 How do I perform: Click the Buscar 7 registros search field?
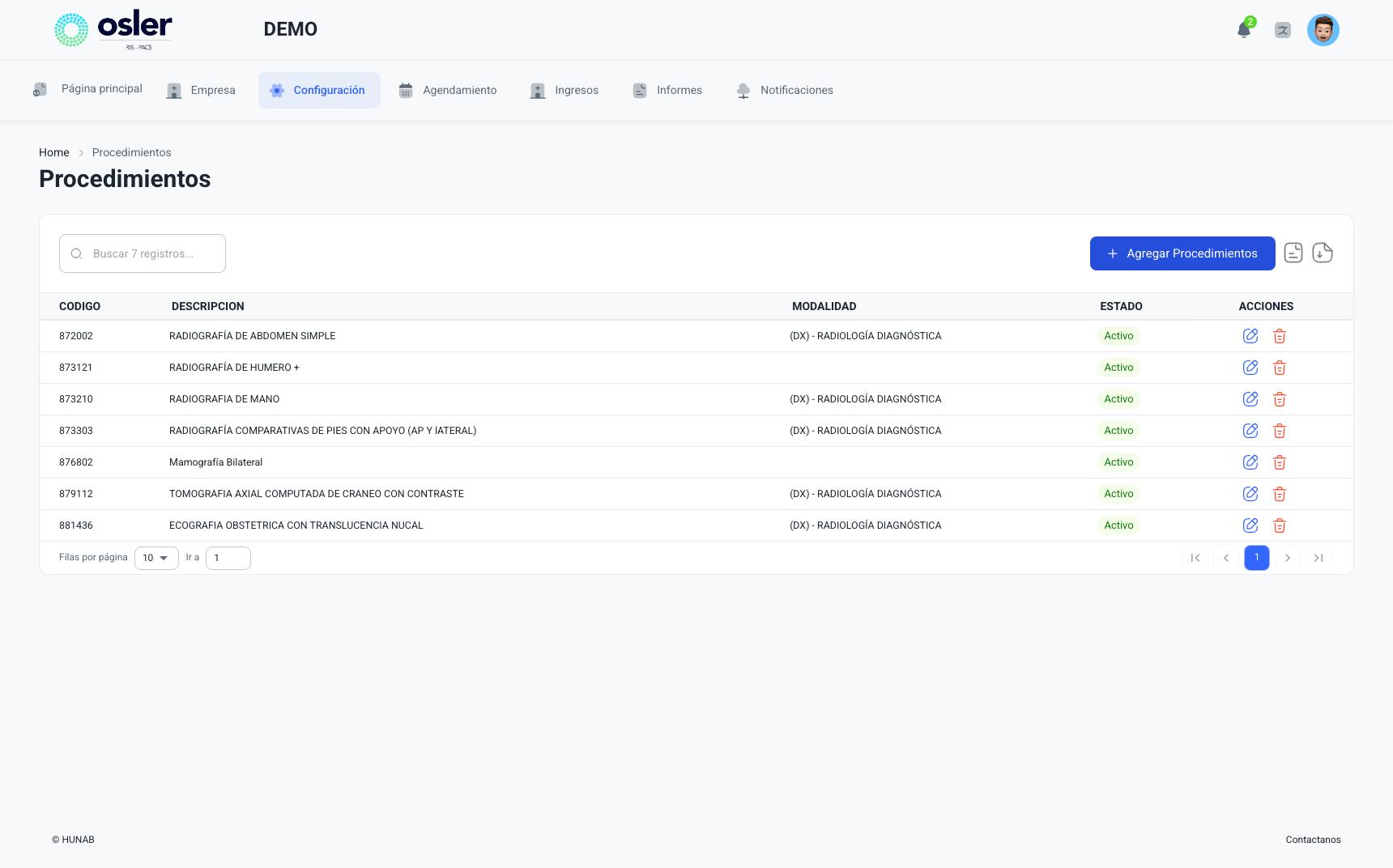143,253
